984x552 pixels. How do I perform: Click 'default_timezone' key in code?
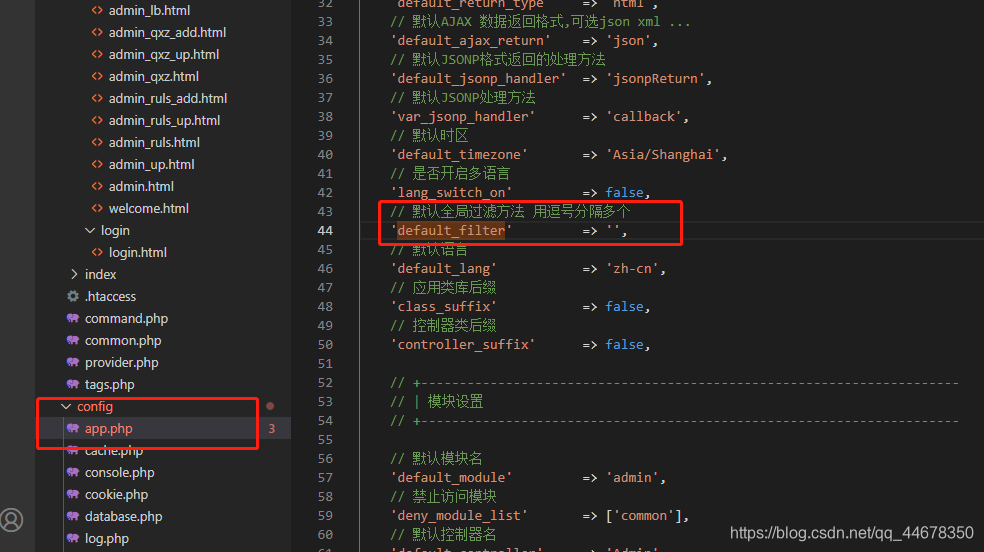(x=459, y=154)
